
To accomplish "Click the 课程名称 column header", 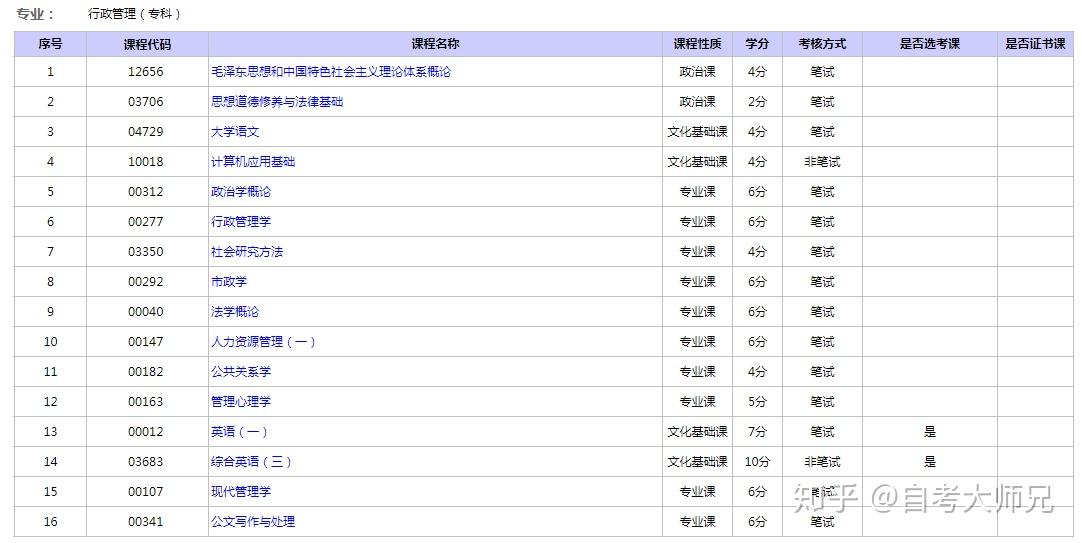I will click(x=435, y=44).
